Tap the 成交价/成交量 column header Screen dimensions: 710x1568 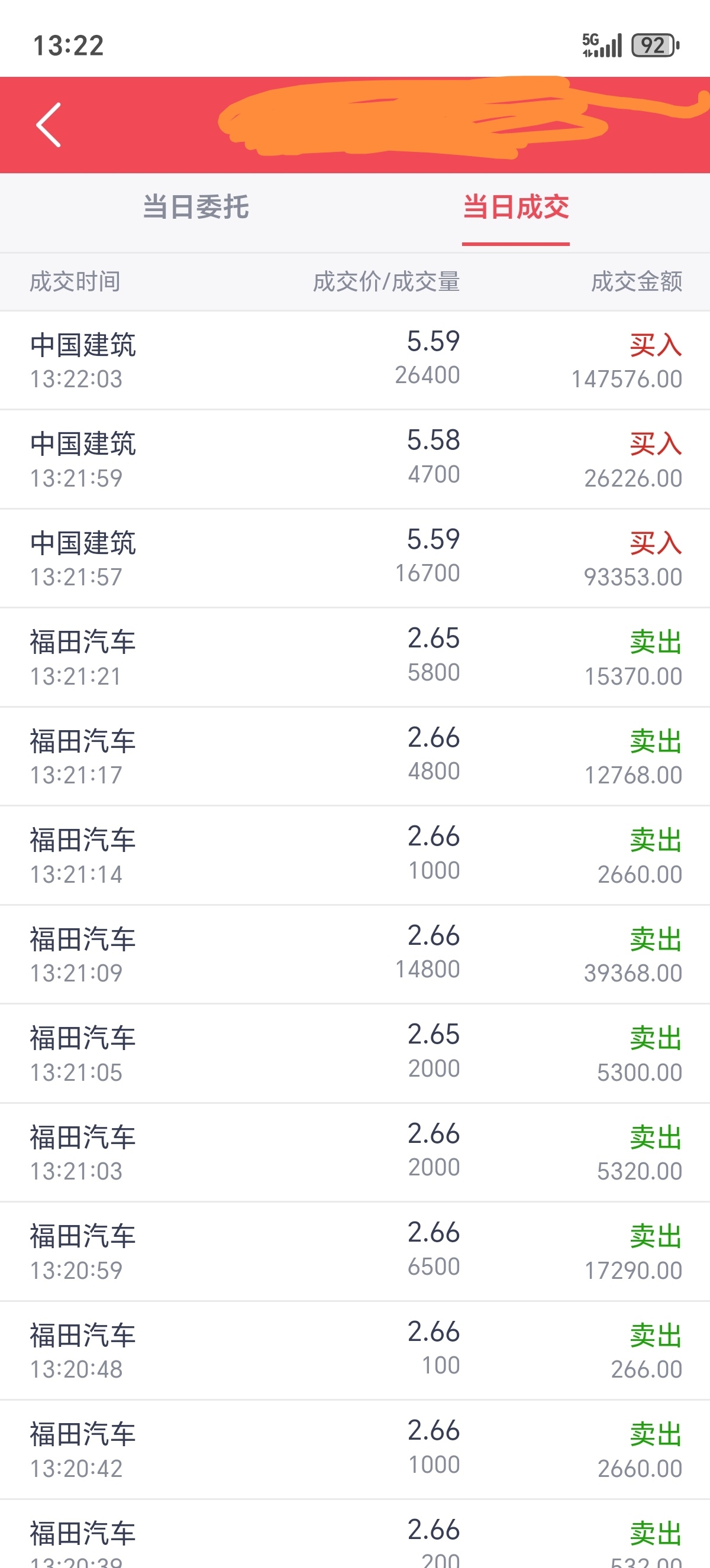(387, 282)
